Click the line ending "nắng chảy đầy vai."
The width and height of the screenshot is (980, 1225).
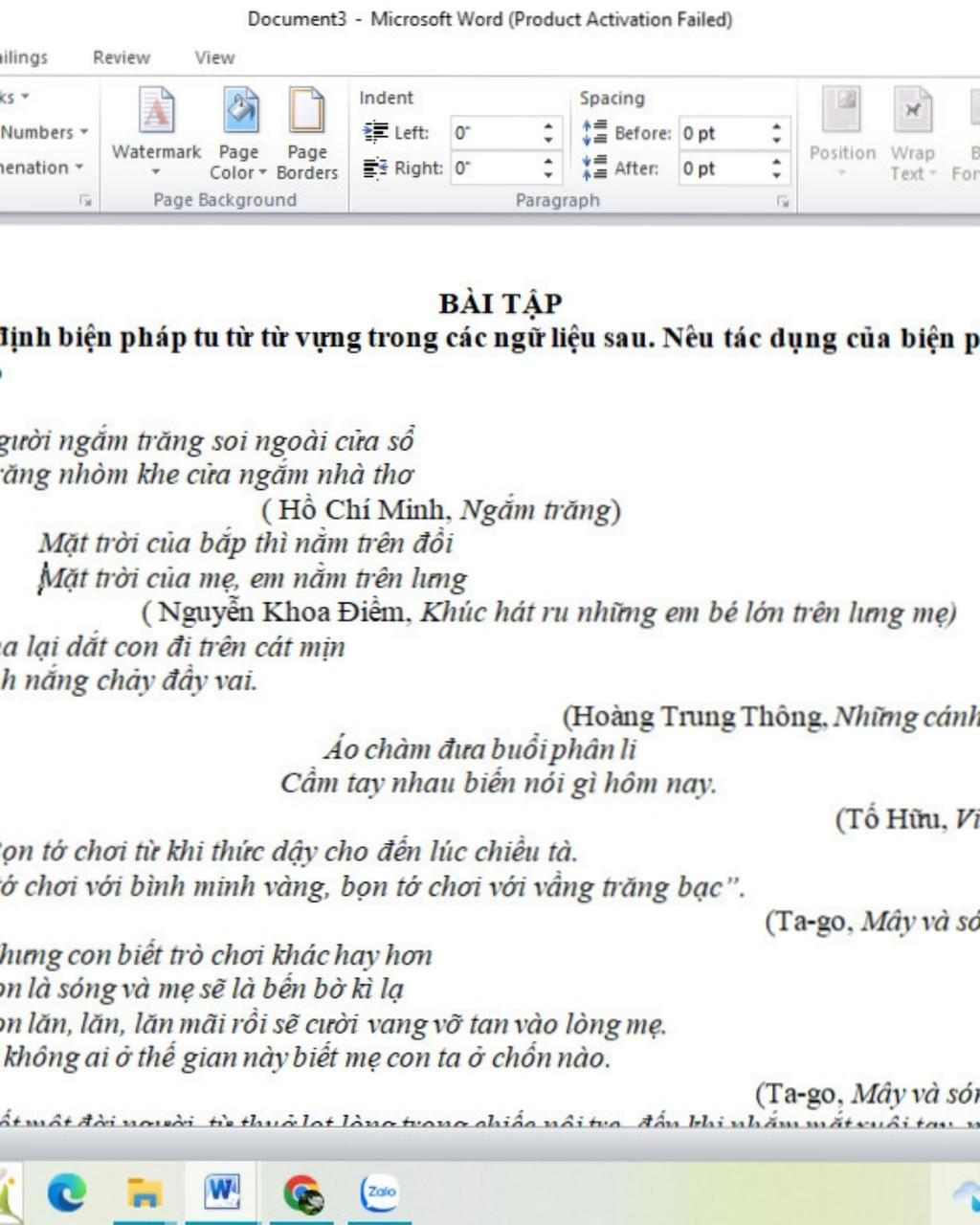129,681
